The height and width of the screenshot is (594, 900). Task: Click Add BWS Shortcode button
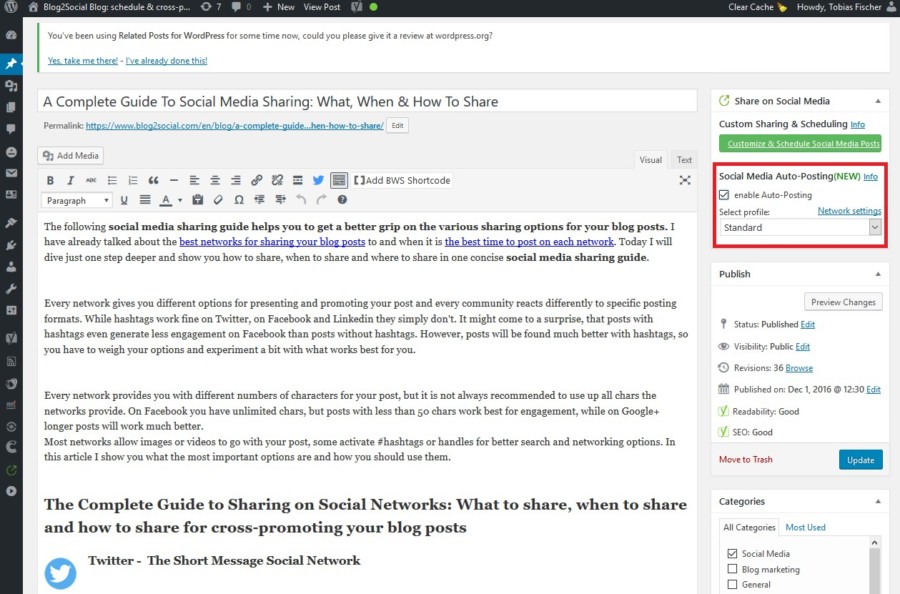tap(402, 180)
